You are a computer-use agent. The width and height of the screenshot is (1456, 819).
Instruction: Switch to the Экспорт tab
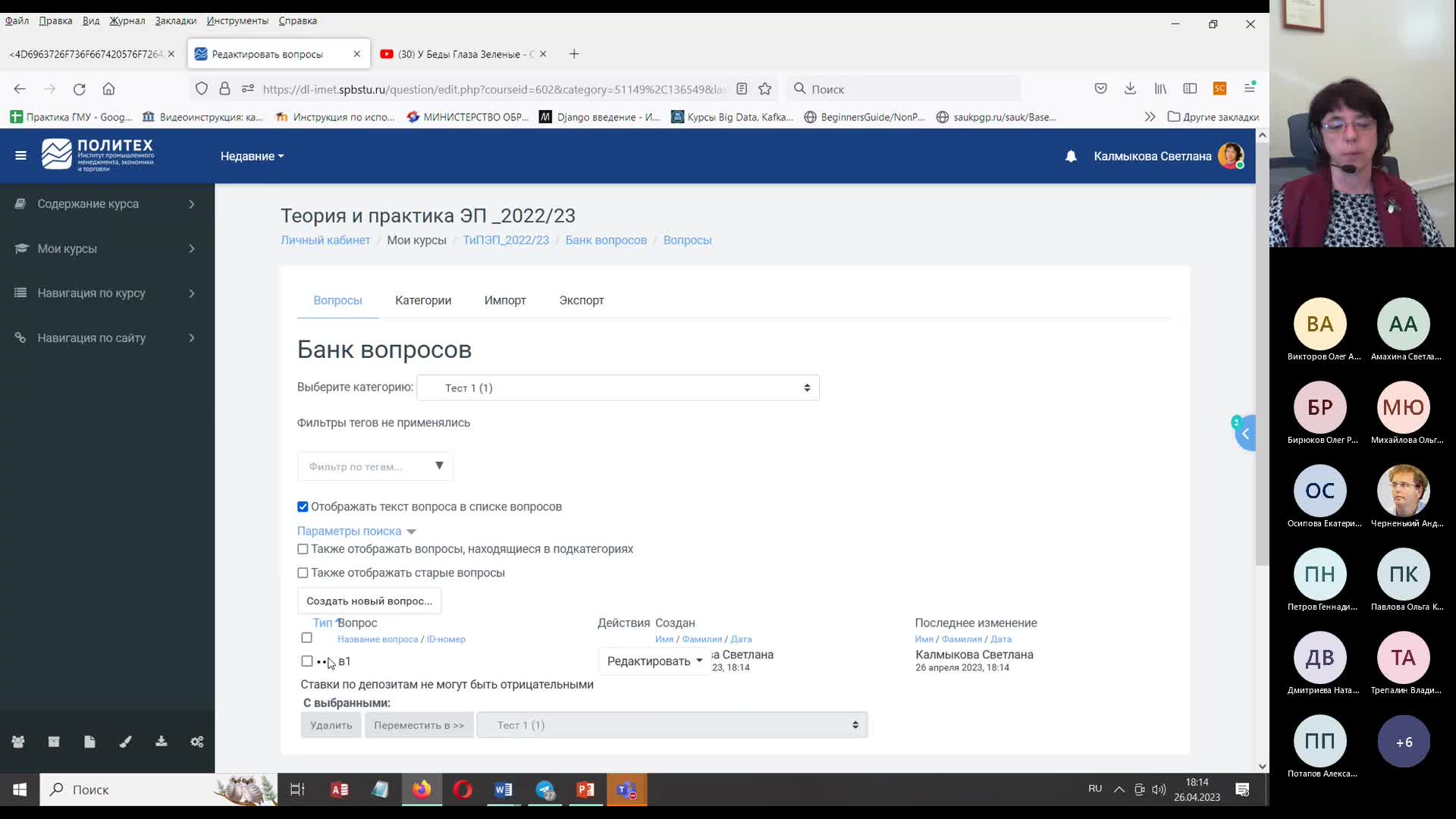pos(582,300)
